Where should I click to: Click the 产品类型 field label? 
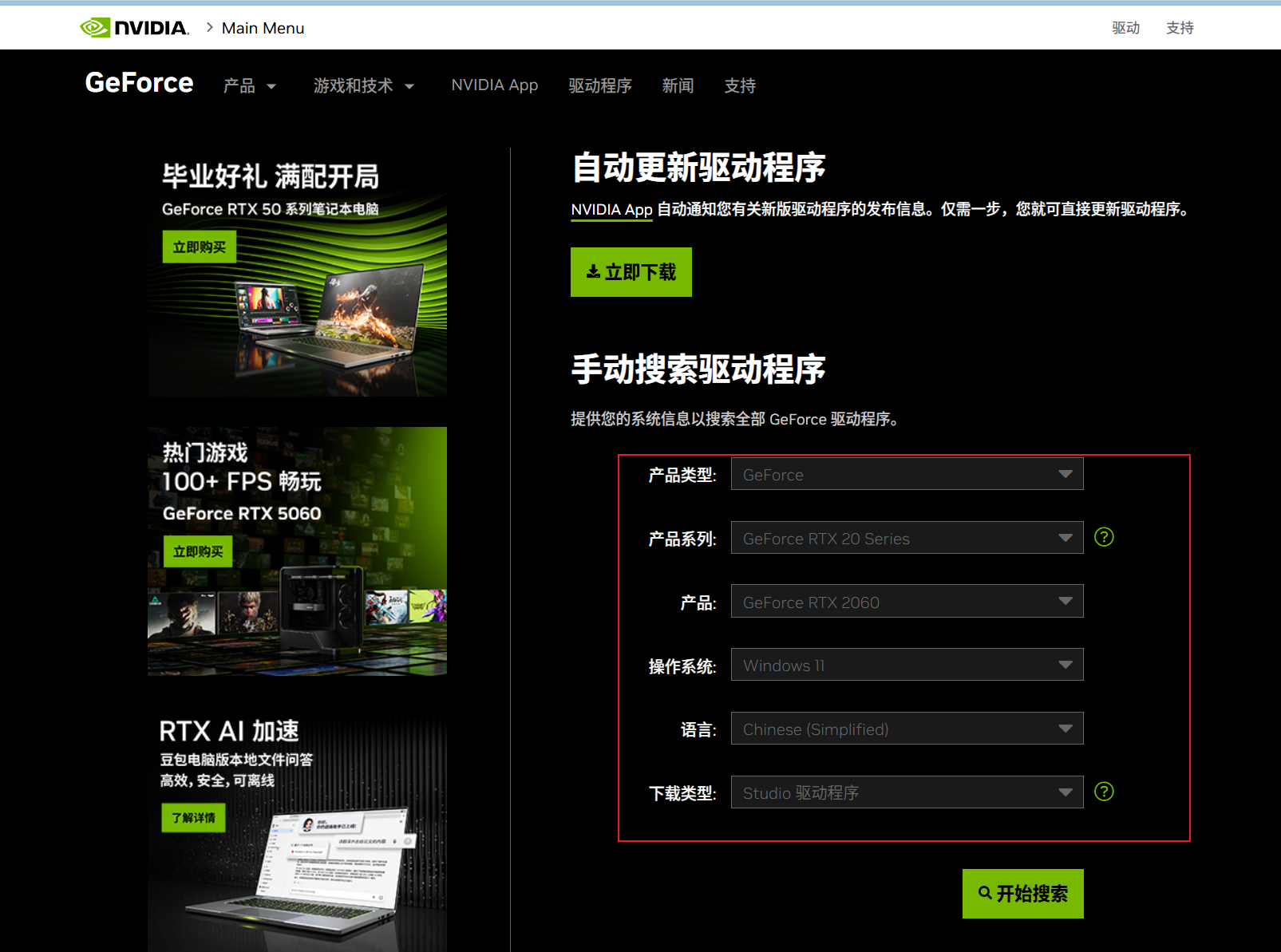pos(682,476)
